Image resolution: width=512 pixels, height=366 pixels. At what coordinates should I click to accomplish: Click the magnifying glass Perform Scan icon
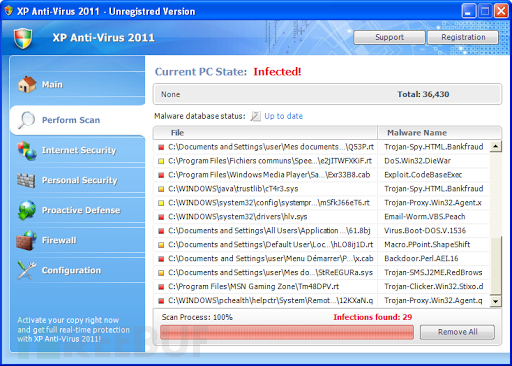point(26,120)
